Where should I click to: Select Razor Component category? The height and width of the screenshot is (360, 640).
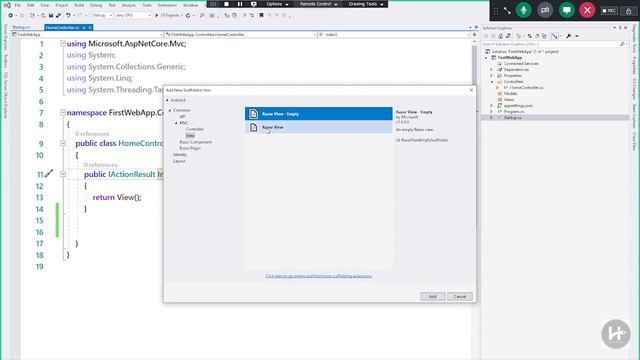click(196, 142)
